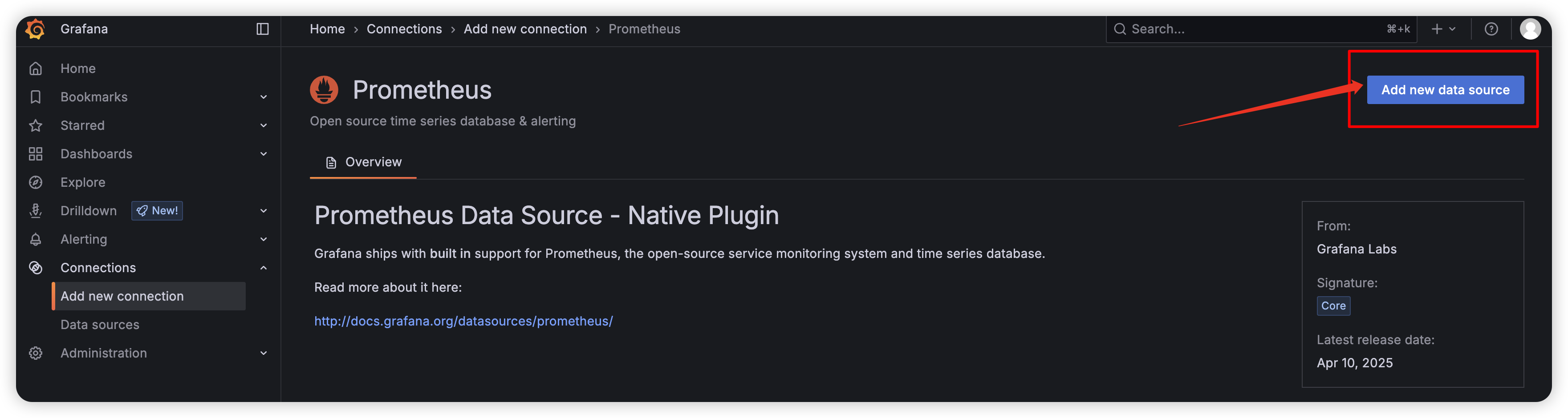Open the user profile avatar
1568x418 pixels.
point(1530,28)
